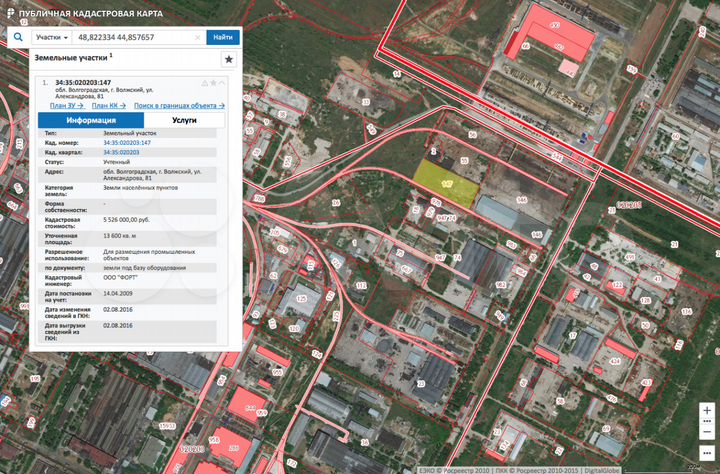Open the План ЗУ link
The height and width of the screenshot is (474, 720).
point(65,105)
